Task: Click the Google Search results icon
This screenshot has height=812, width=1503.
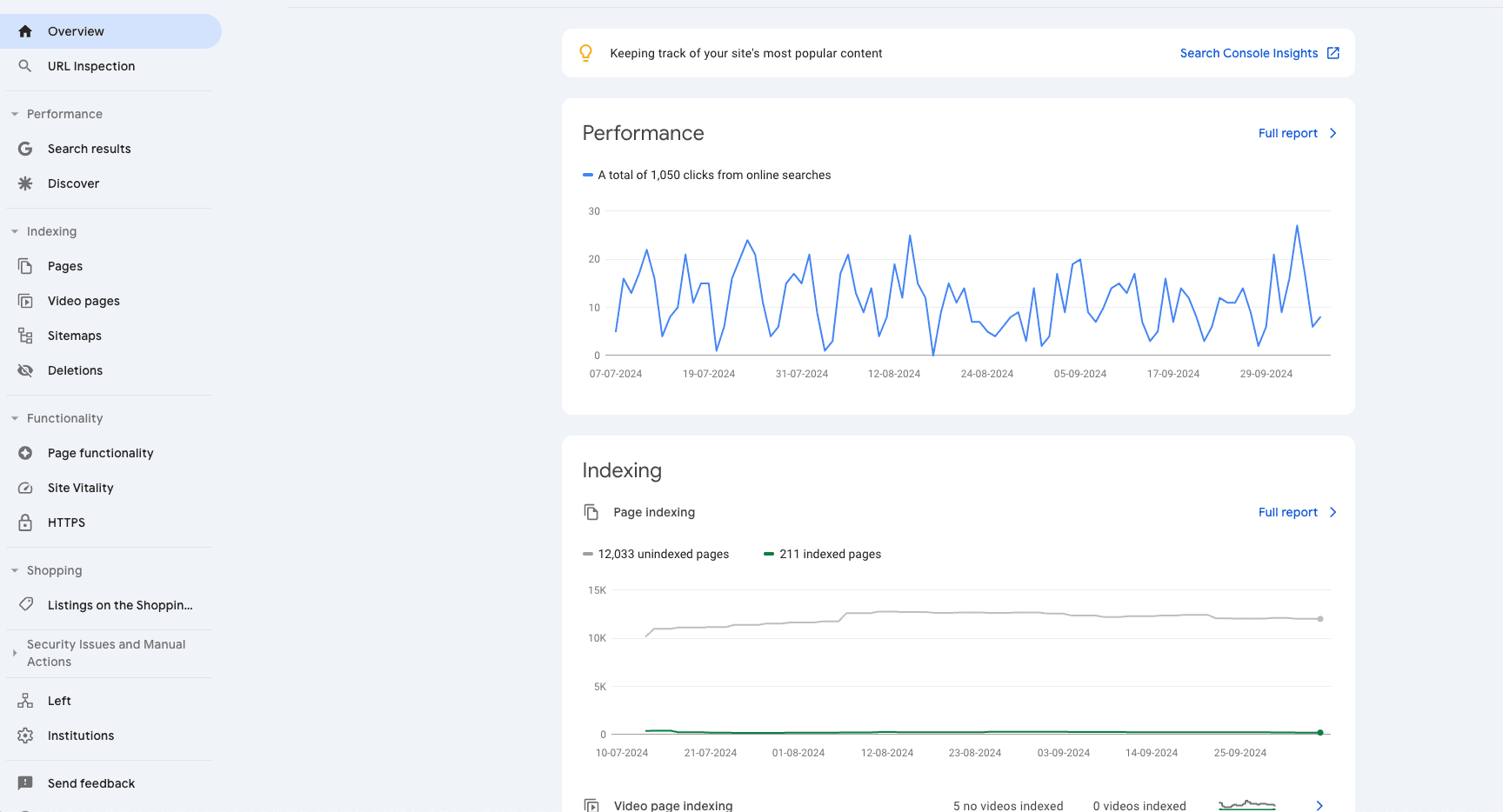Action: [x=25, y=149]
